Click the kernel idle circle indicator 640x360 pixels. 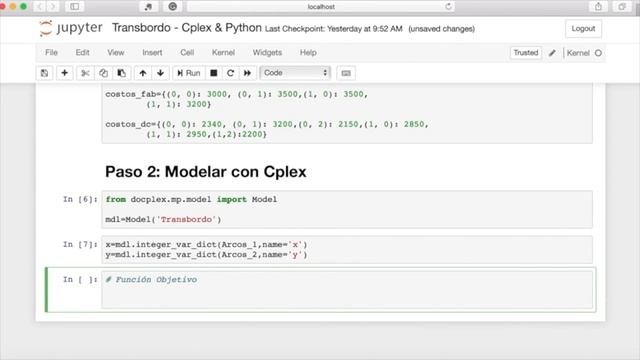[598, 53]
